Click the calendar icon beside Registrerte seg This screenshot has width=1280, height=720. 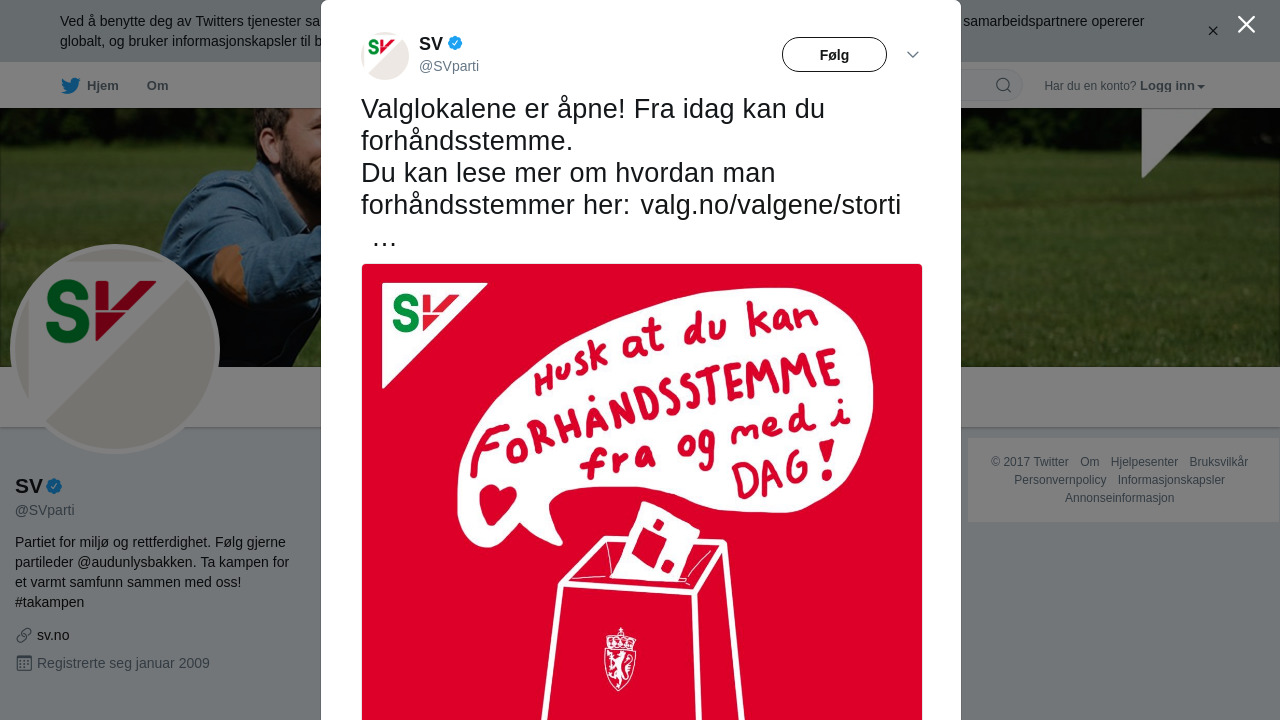(x=24, y=663)
